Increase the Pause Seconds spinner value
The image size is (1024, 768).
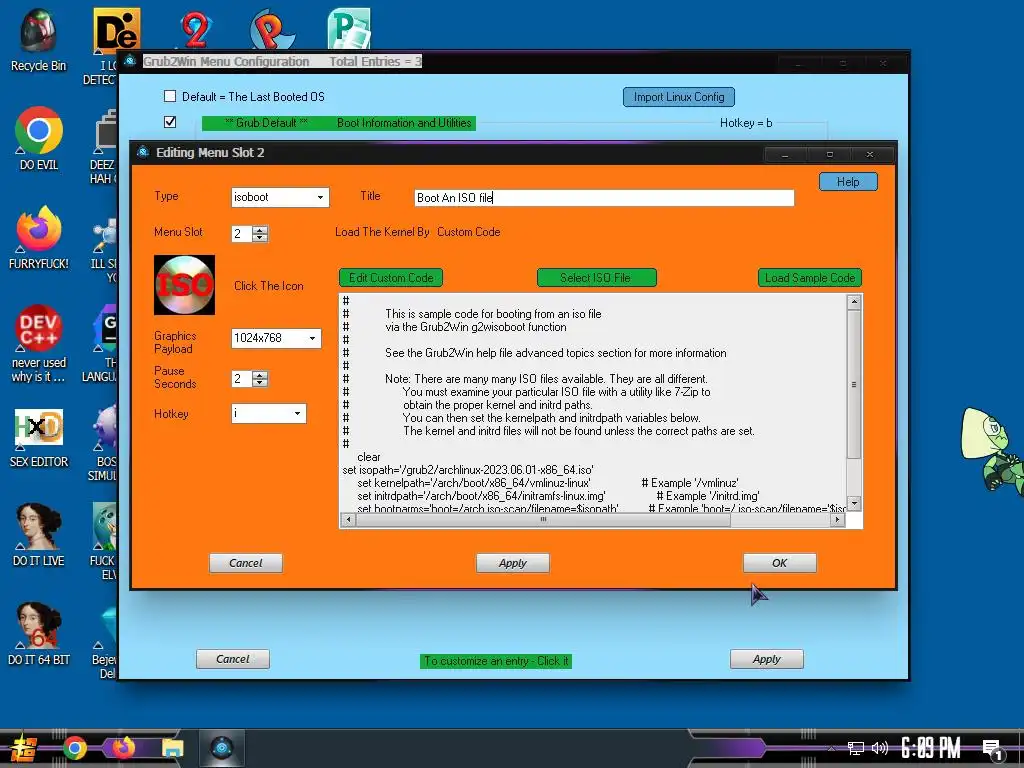pos(260,375)
